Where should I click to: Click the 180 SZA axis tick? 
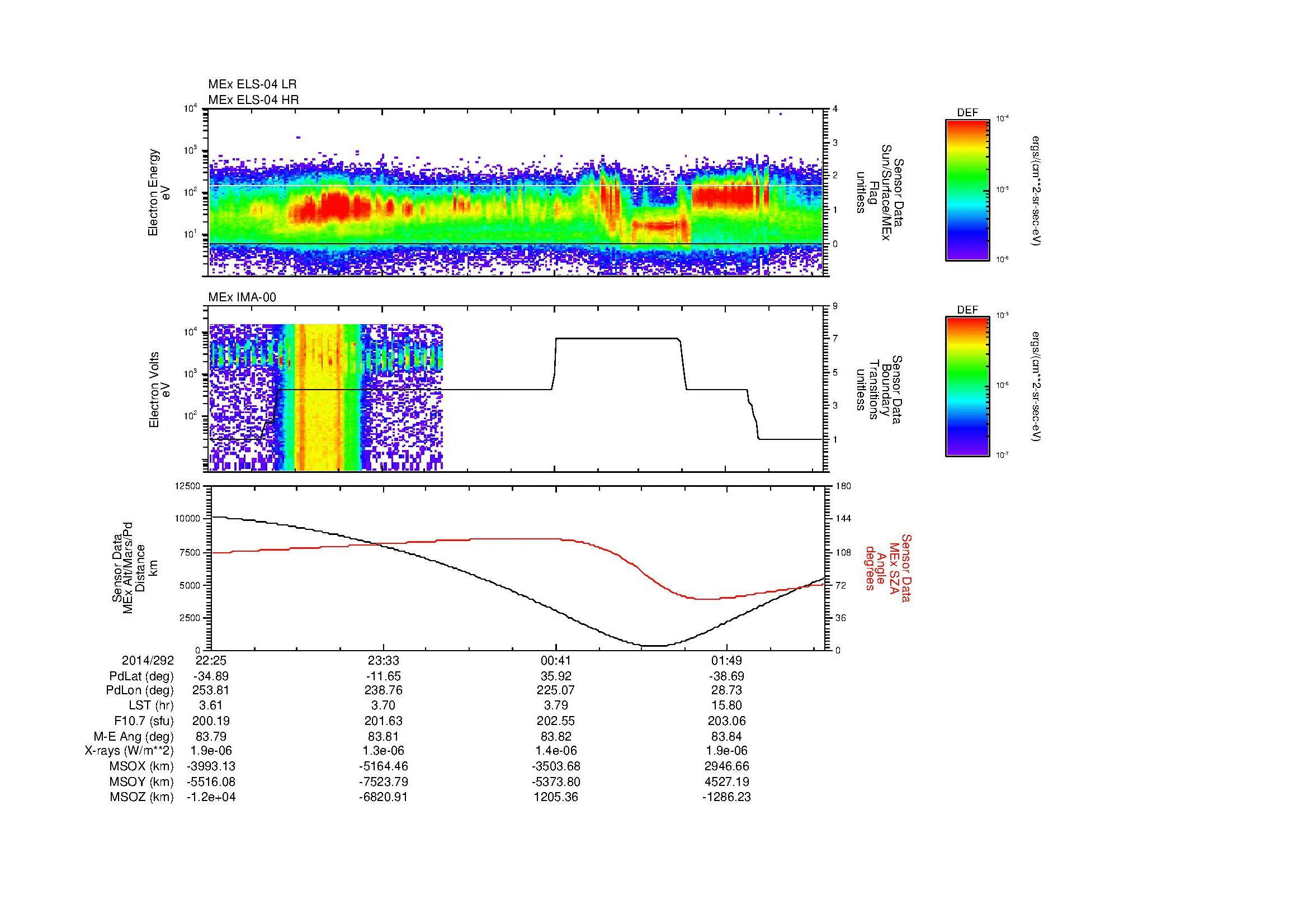[843, 486]
